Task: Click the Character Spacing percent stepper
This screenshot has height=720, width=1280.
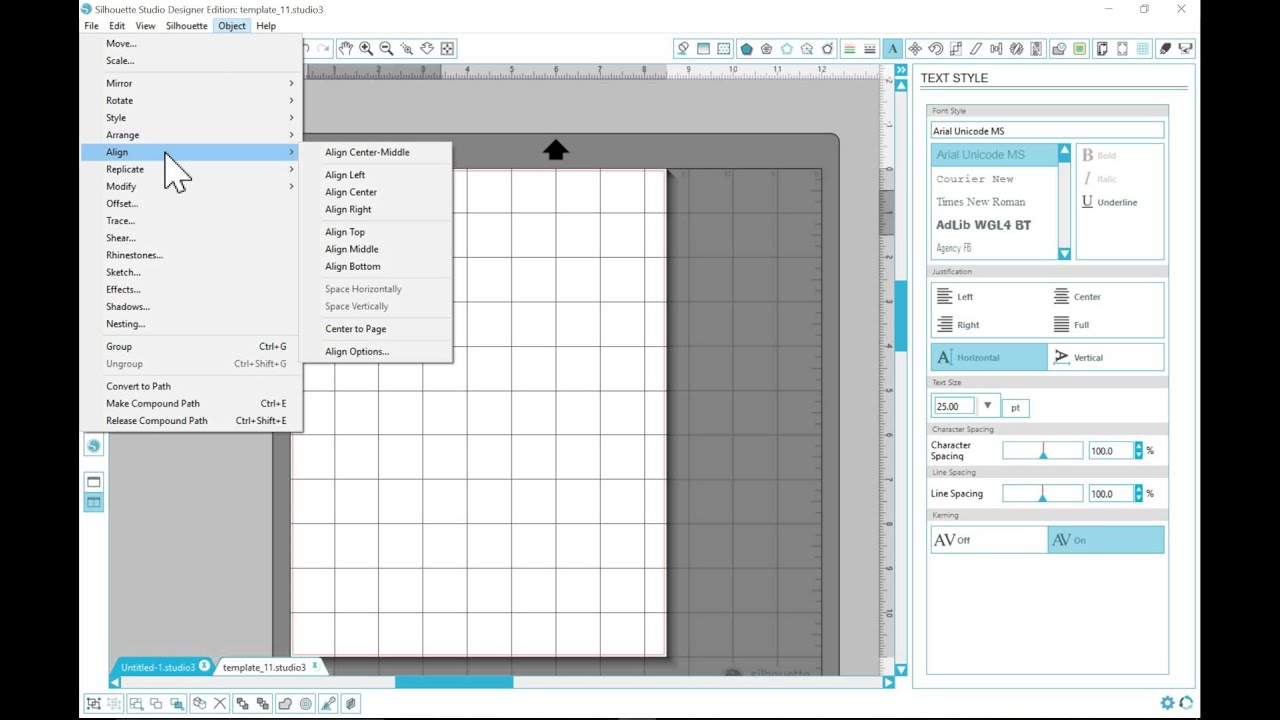Action: click(1138, 451)
